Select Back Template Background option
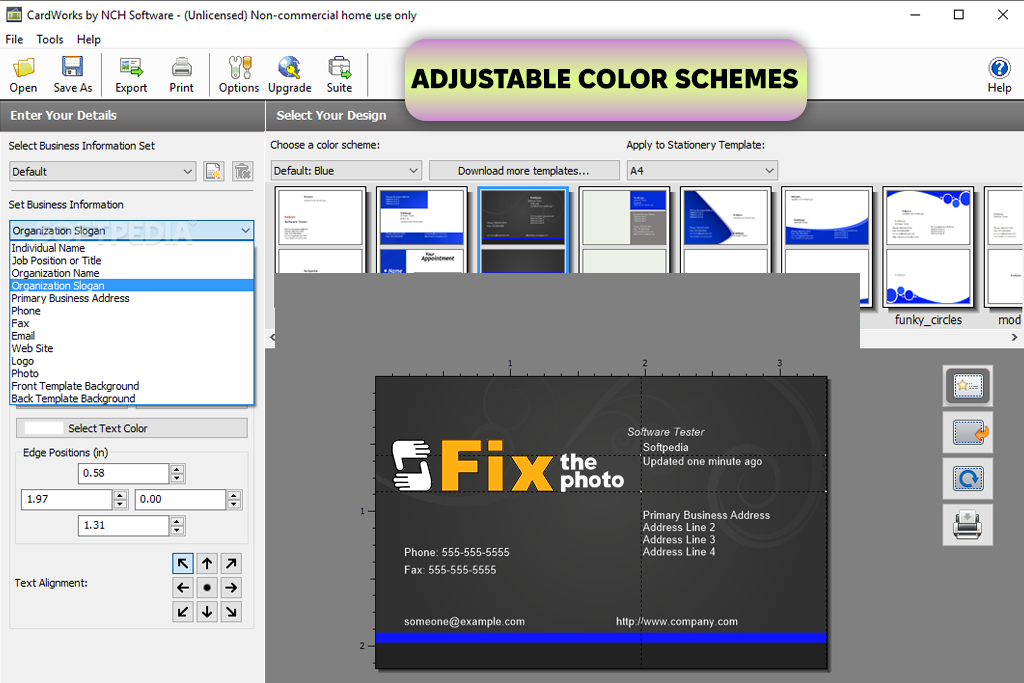 click(x=131, y=398)
